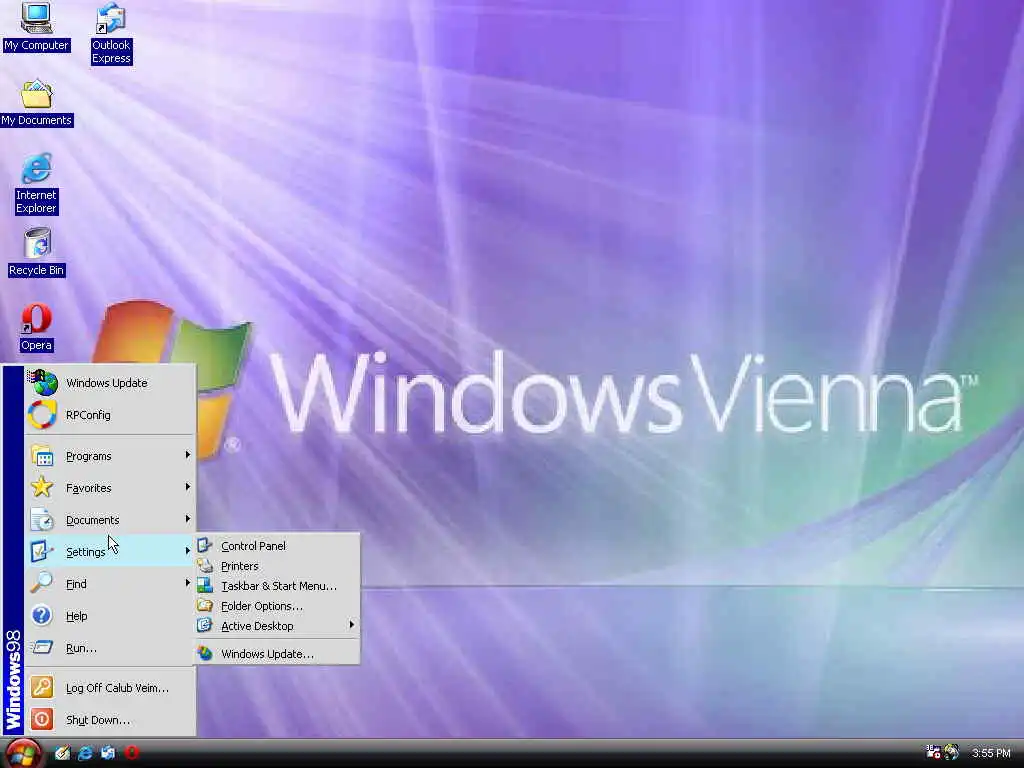The height and width of the screenshot is (768, 1024).
Task: Open Taskbar & Start Menu settings
Action: (278, 586)
